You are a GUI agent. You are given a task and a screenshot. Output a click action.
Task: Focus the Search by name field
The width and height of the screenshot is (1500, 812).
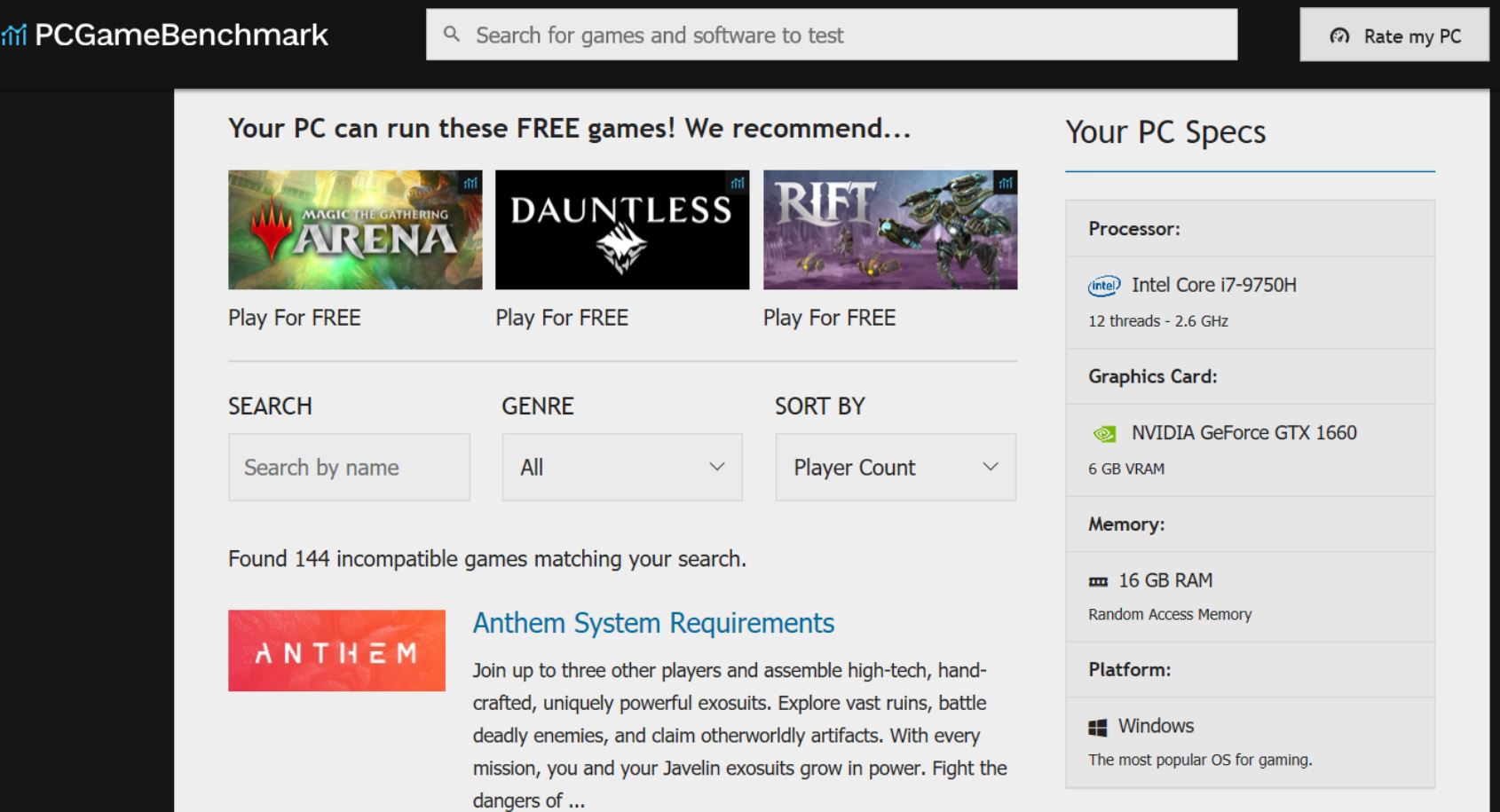[349, 467]
